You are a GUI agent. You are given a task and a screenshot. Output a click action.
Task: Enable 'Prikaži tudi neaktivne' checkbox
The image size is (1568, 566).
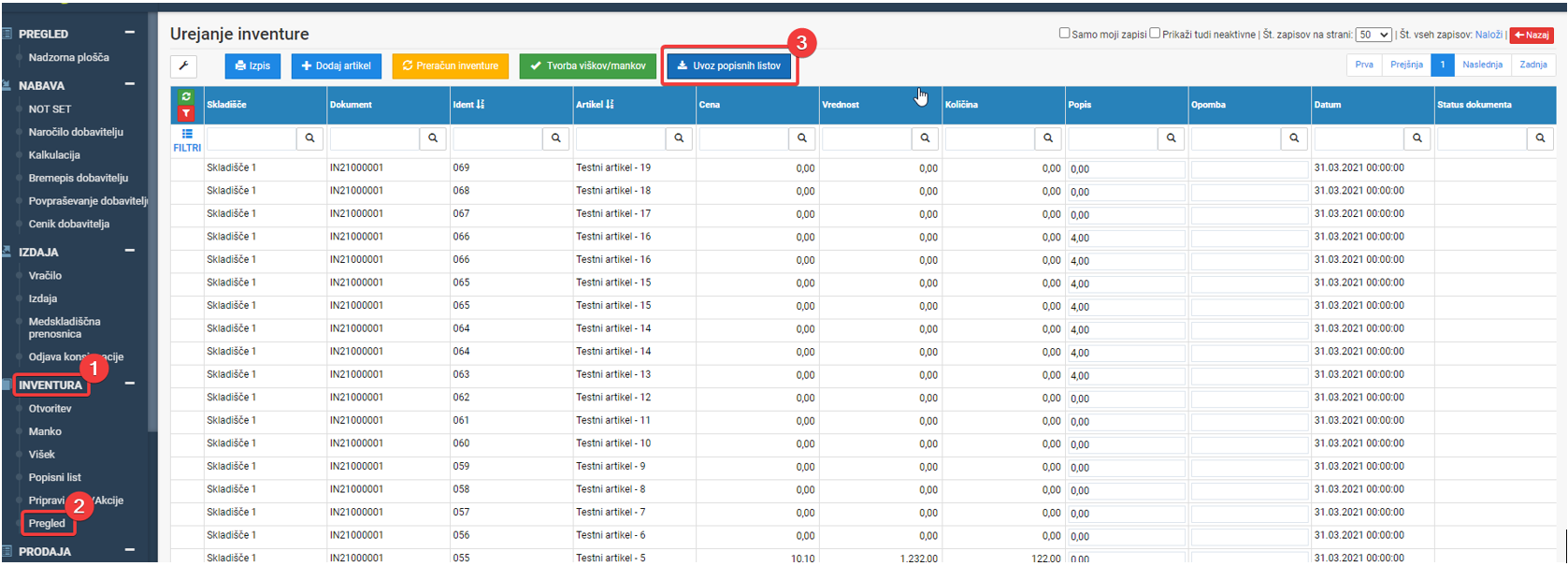(1155, 33)
